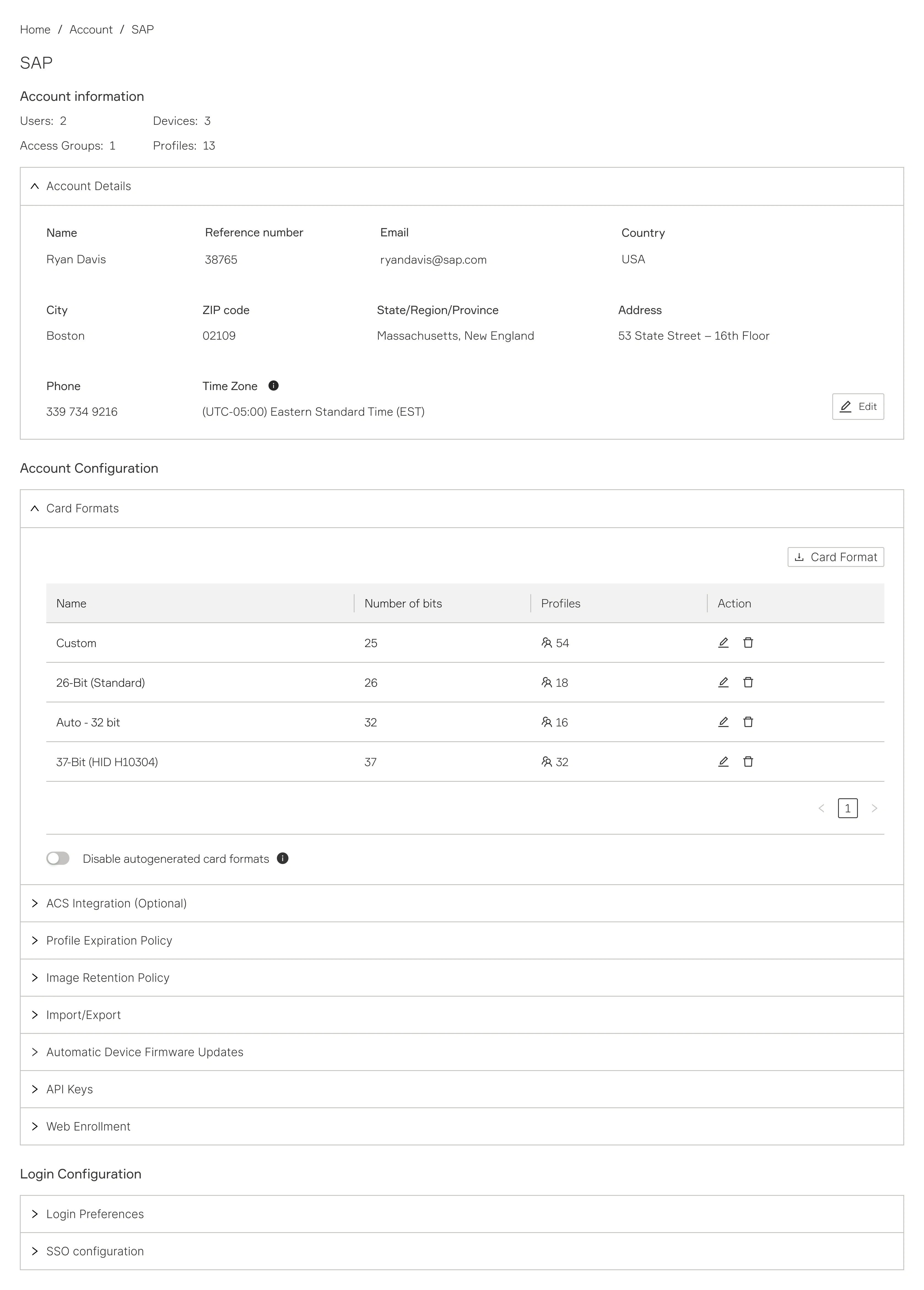
Task: Click the Eastern Standard Time zone value
Action: pos(314,412)
